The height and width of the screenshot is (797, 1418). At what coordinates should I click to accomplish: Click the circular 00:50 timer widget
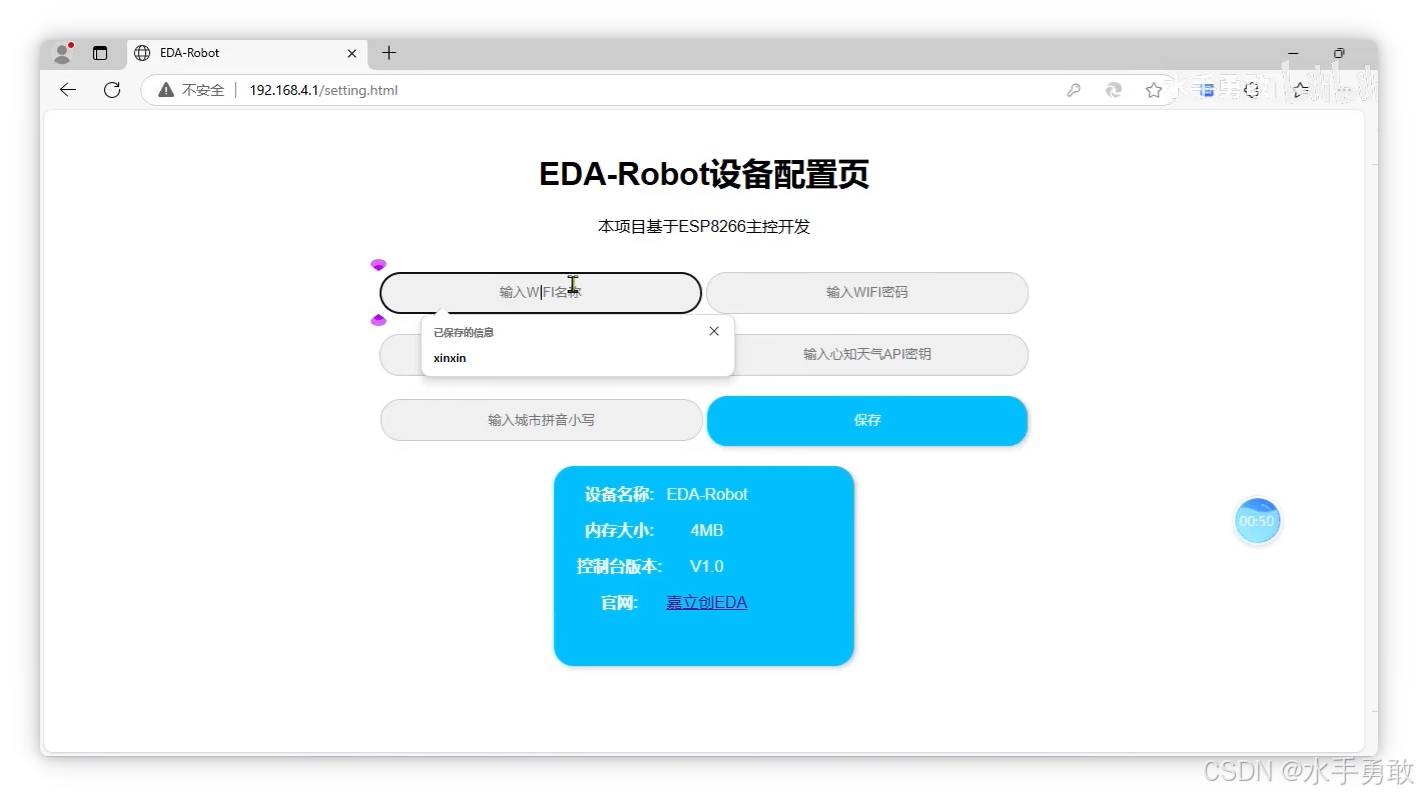click(x=1257, y=520)
